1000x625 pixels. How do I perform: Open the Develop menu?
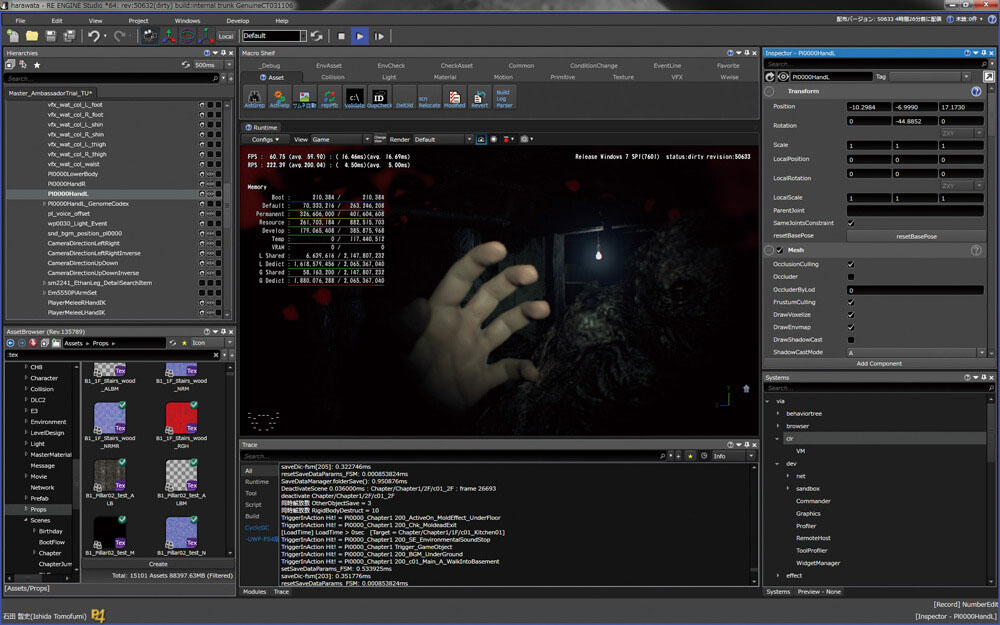tap(238, 20)
